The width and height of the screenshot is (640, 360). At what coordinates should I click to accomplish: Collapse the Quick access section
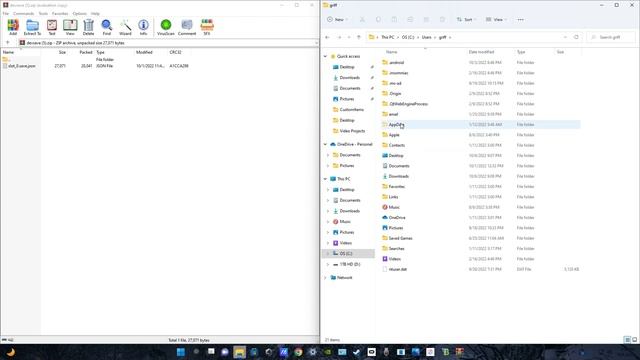click(325, 56)
